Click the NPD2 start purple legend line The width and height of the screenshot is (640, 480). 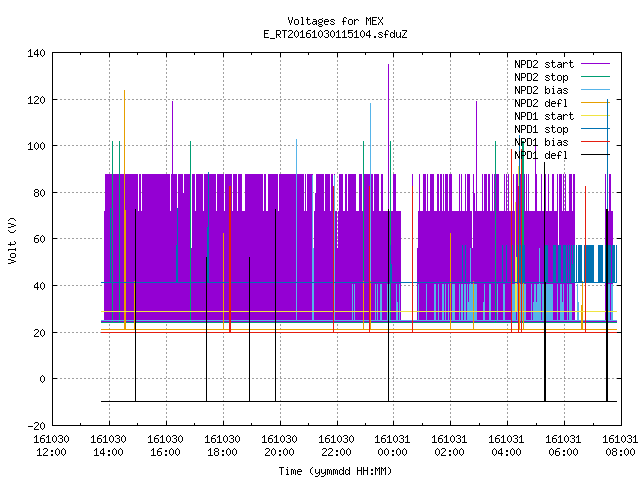pyautogui.click(x=595, y=64)
